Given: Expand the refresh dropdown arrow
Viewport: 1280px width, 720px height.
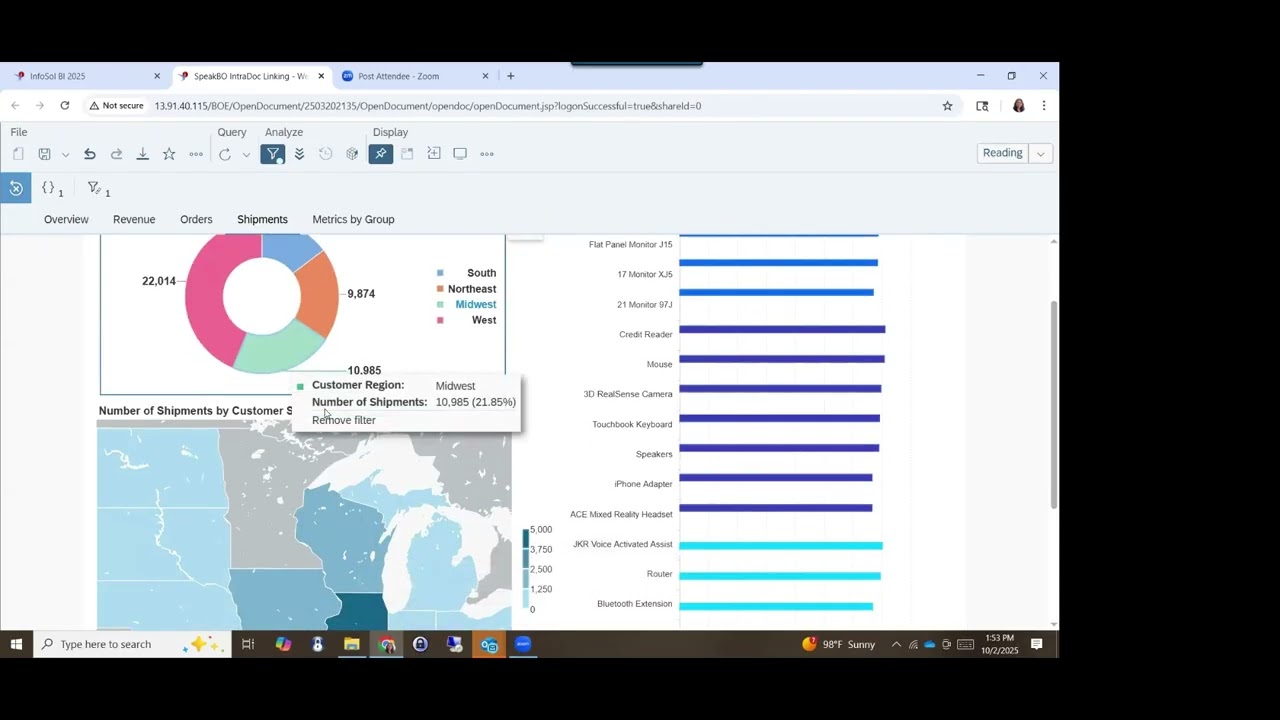Looking at the screenshot, I should [246, 155].
